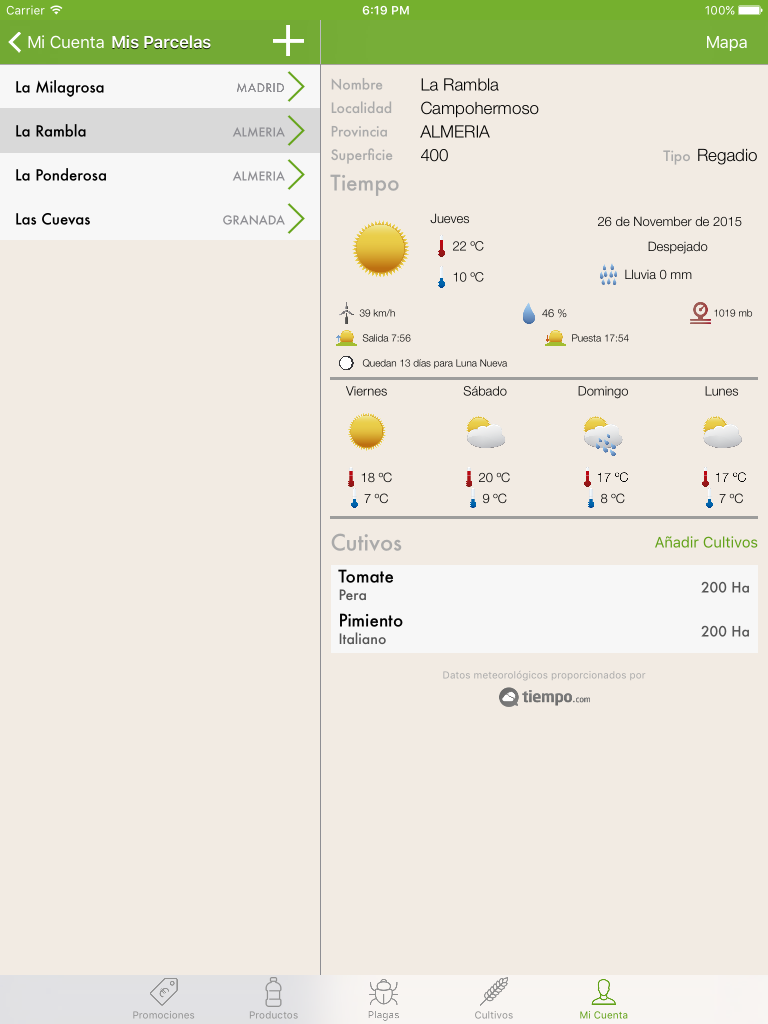Expand Las Cuevas chevron arrow
This screenshot has width=768, height=1024.
[x=296, y=219]
